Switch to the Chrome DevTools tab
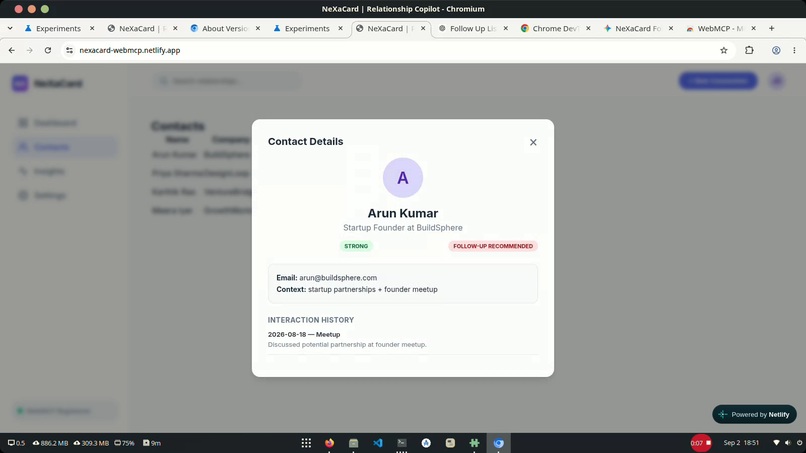Screen dimensions: 806x453 tap(556, 28)
